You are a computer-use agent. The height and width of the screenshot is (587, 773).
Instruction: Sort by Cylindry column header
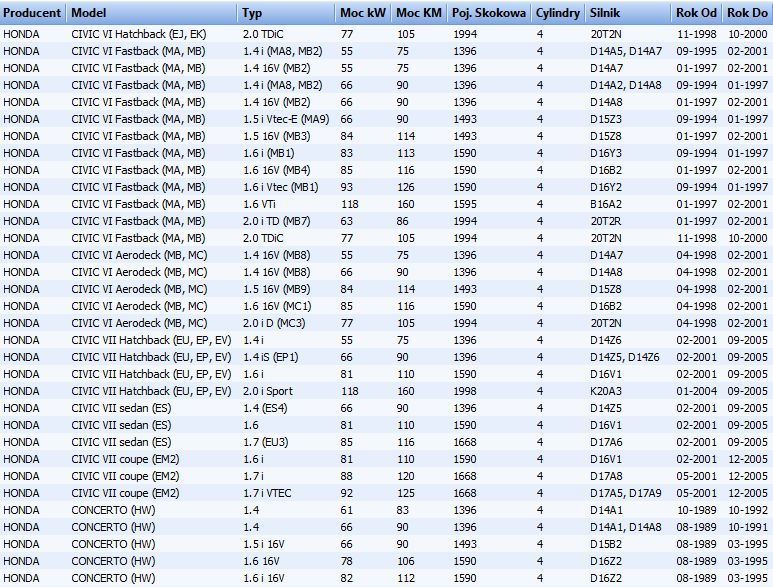click(559, 13)
